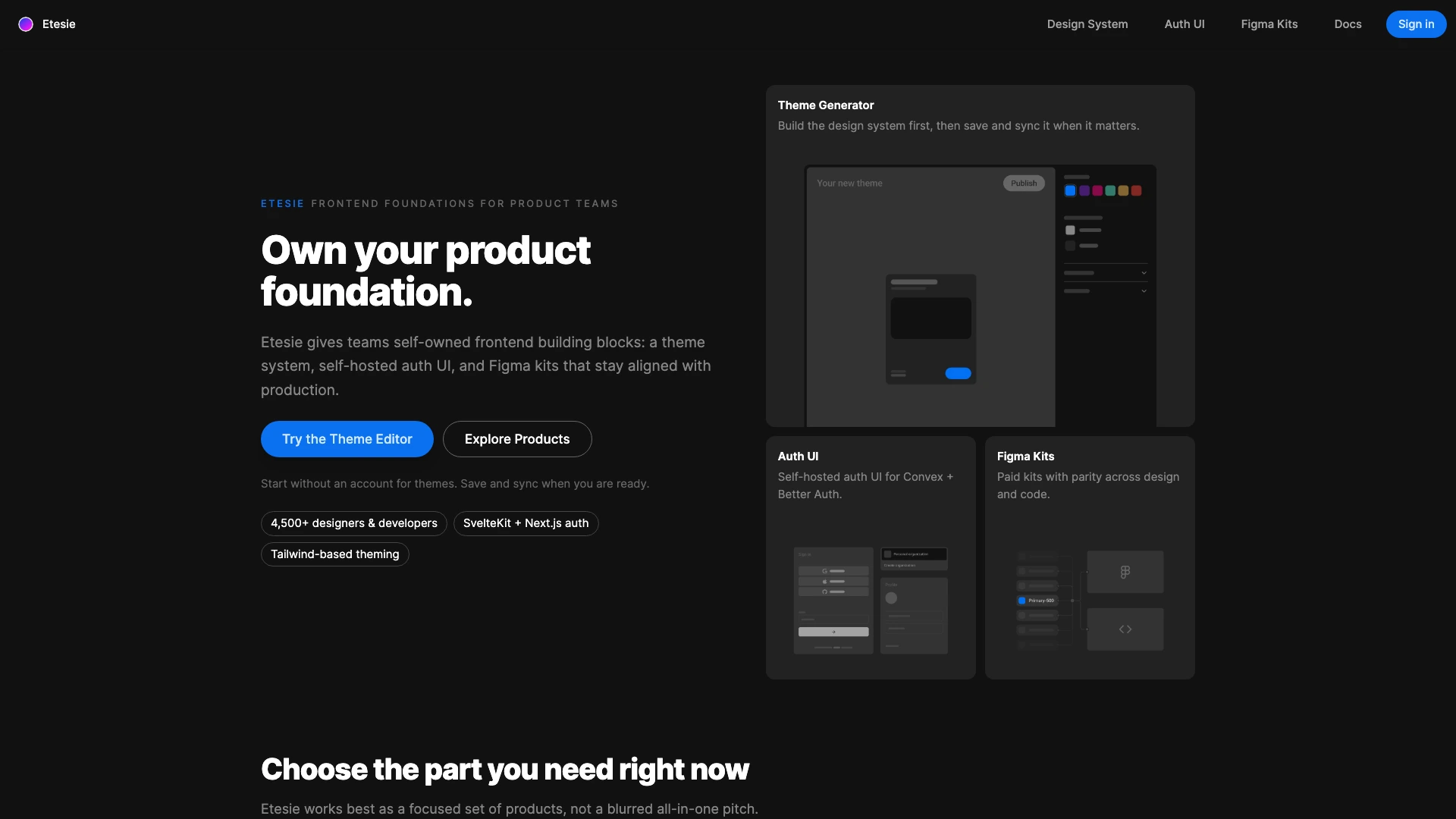Open the Auth UI card heading

(x=798, y=457)
